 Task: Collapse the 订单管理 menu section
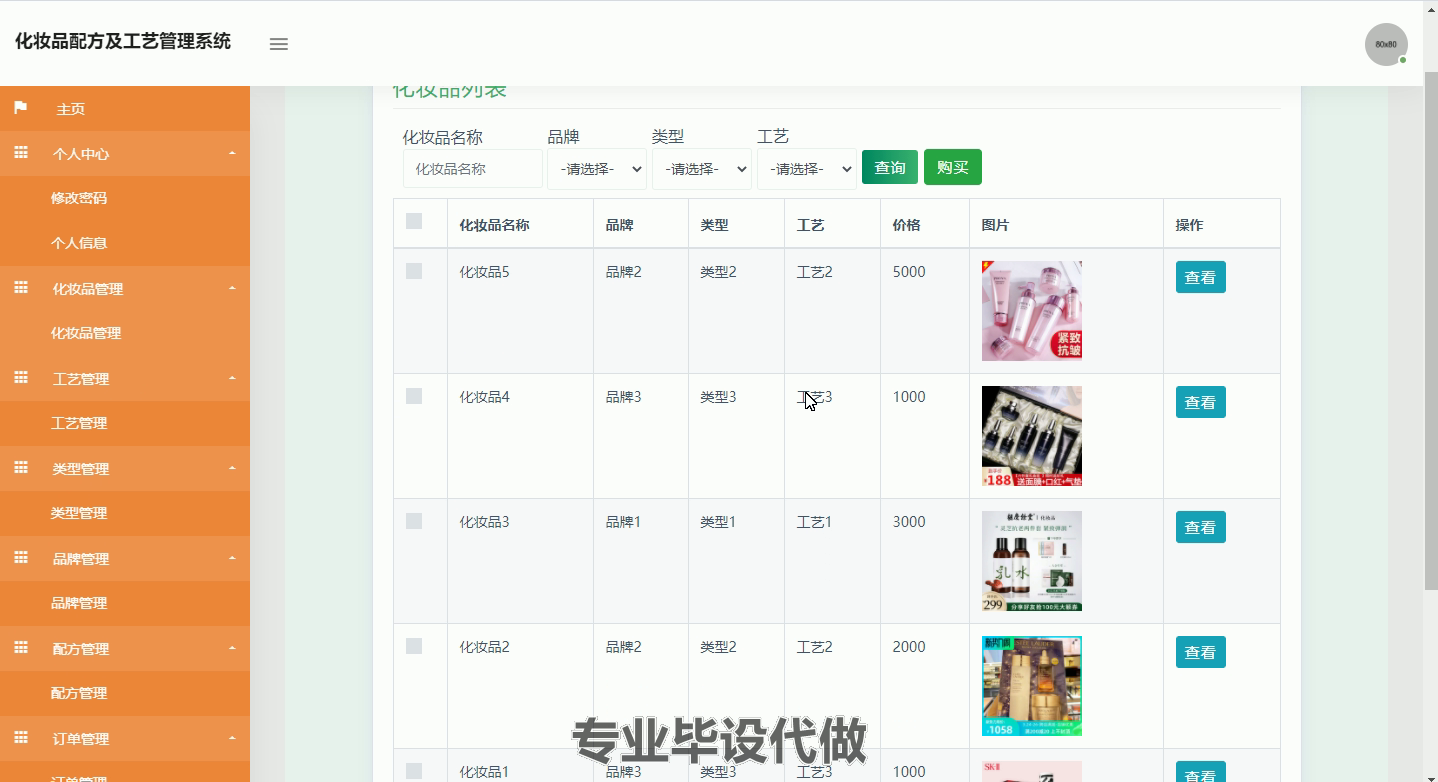click(232, 739)
